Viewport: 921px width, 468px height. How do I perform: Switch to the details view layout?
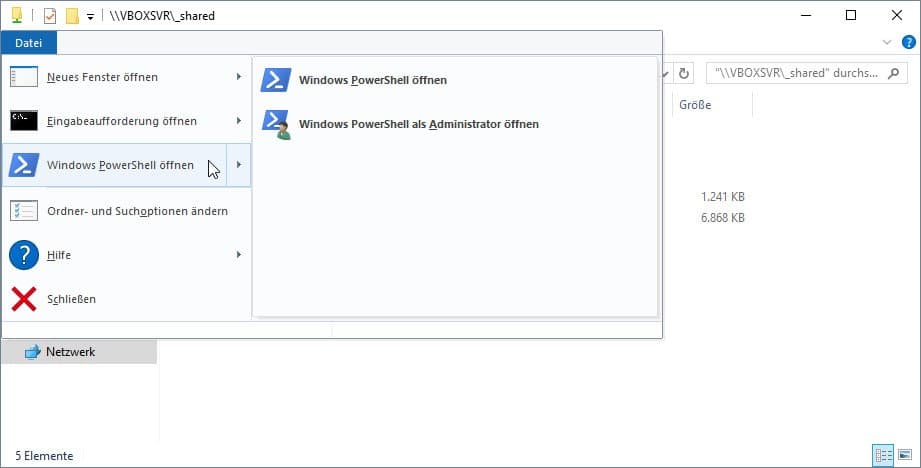click(883, 455)
